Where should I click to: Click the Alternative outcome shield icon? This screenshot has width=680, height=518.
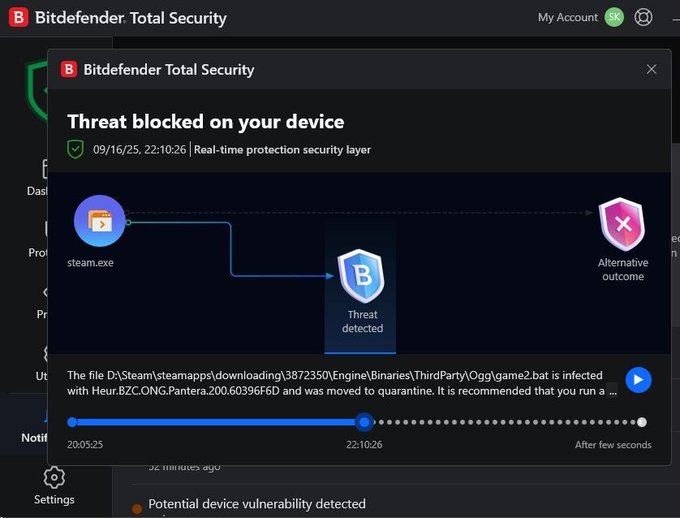click(x=622, y=224)
